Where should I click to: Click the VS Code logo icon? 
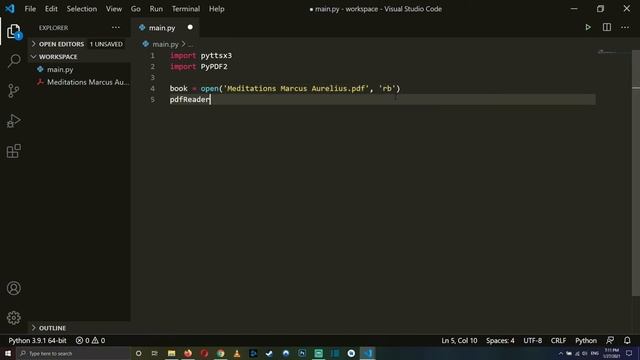[x=10, y=9]
